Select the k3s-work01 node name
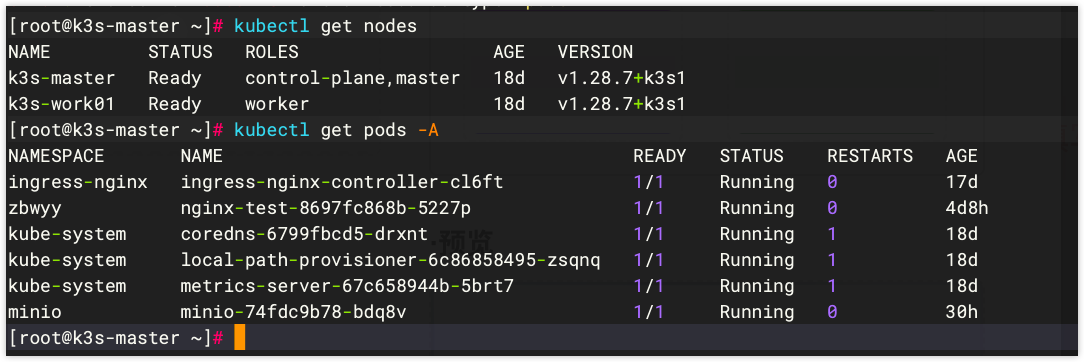 [62, 104]
